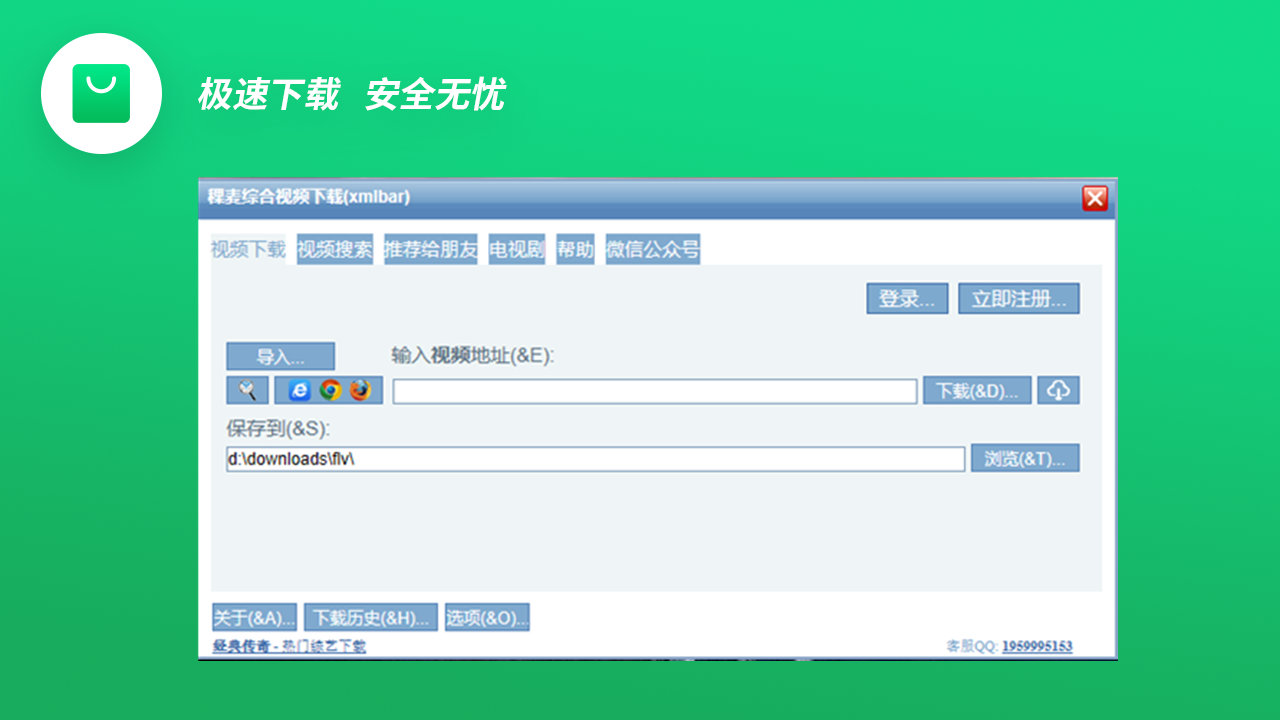Click the cloud download icon beside 下载 button
This screenshot has width=1280, height=720.
1058,390
